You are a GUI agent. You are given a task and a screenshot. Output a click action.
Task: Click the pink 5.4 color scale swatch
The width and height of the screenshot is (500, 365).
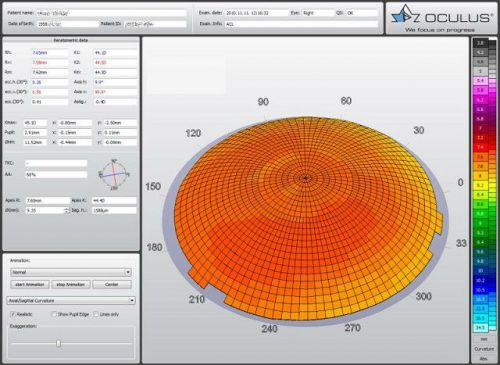(x=480, y=81)
